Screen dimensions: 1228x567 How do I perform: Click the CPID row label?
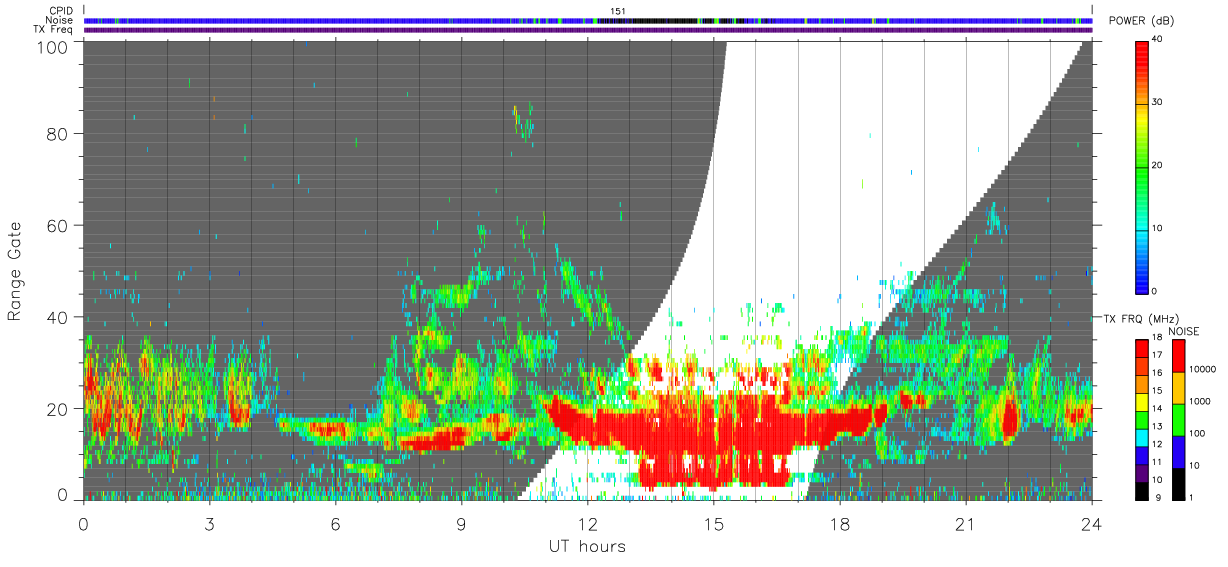click(x=61, y=11)
